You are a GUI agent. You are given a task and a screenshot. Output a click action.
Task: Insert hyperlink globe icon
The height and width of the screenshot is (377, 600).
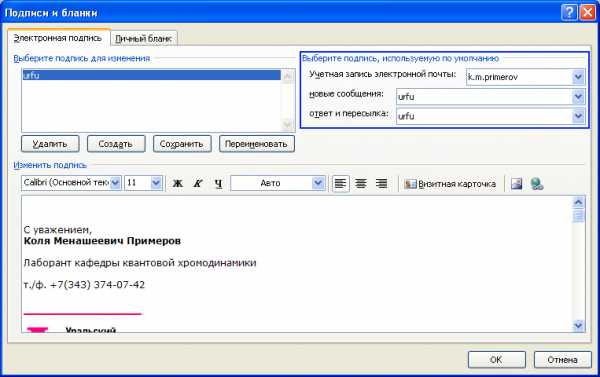point(537,184)
